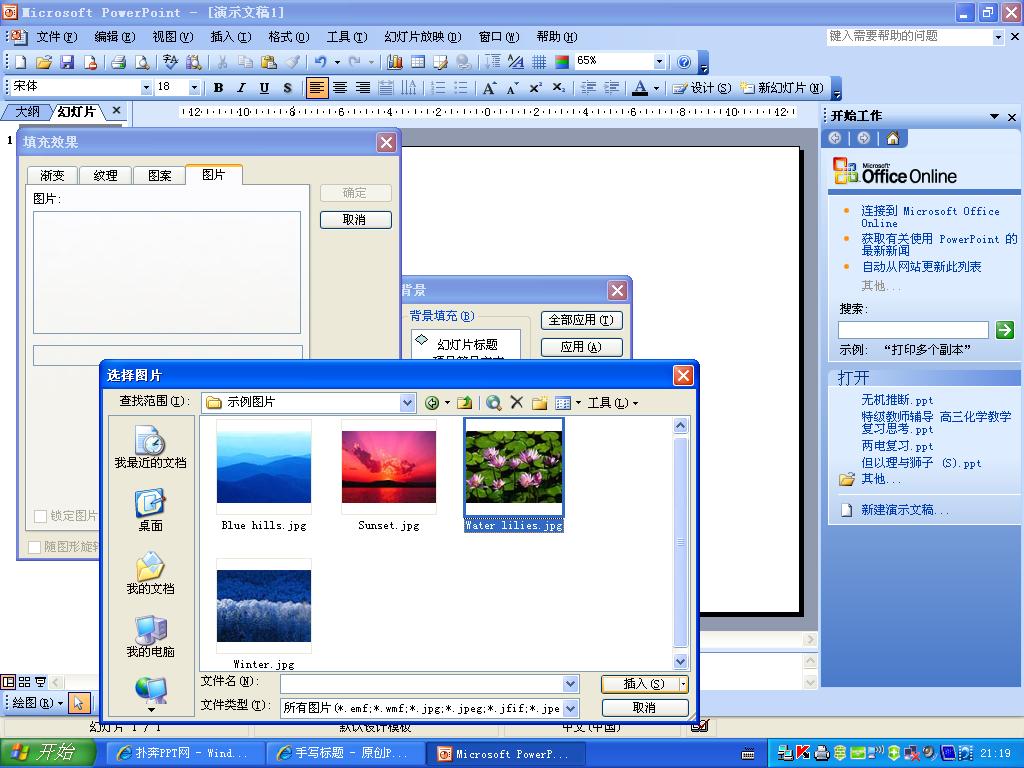Click 取消 in the Select Picture dialog
The width and height of the screenshot is (1024, 768).
[x=645, y=708]
